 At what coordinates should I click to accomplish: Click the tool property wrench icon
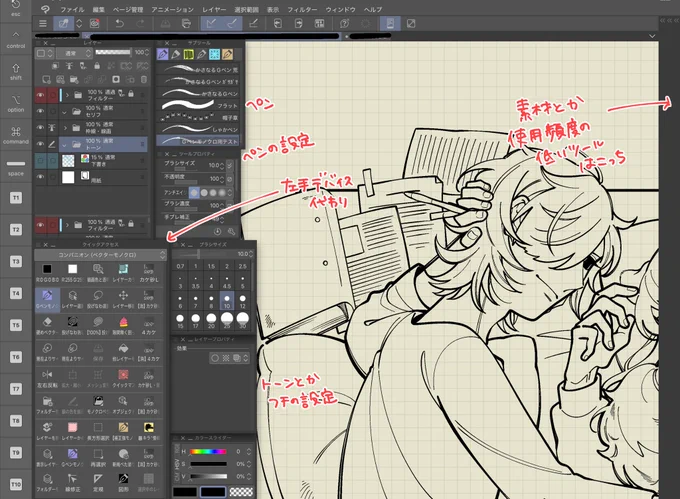pos(231,232)
